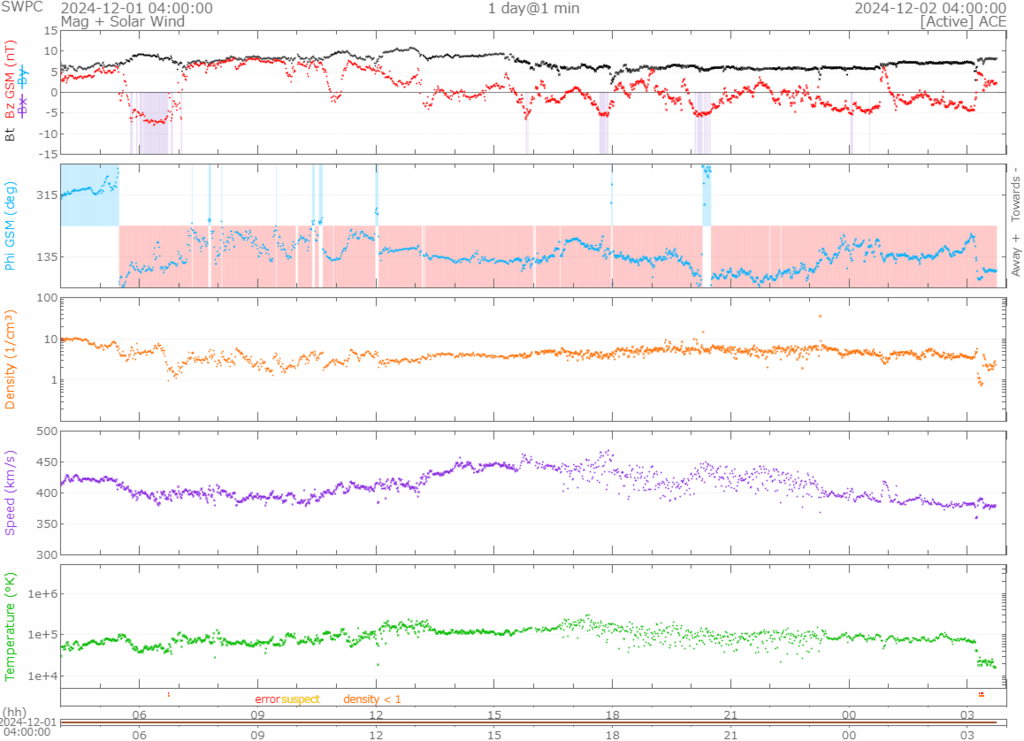Click the Towards - sector label
Screen dimensions: 1024x741
pyautogui.click(x=1016, y=195)
